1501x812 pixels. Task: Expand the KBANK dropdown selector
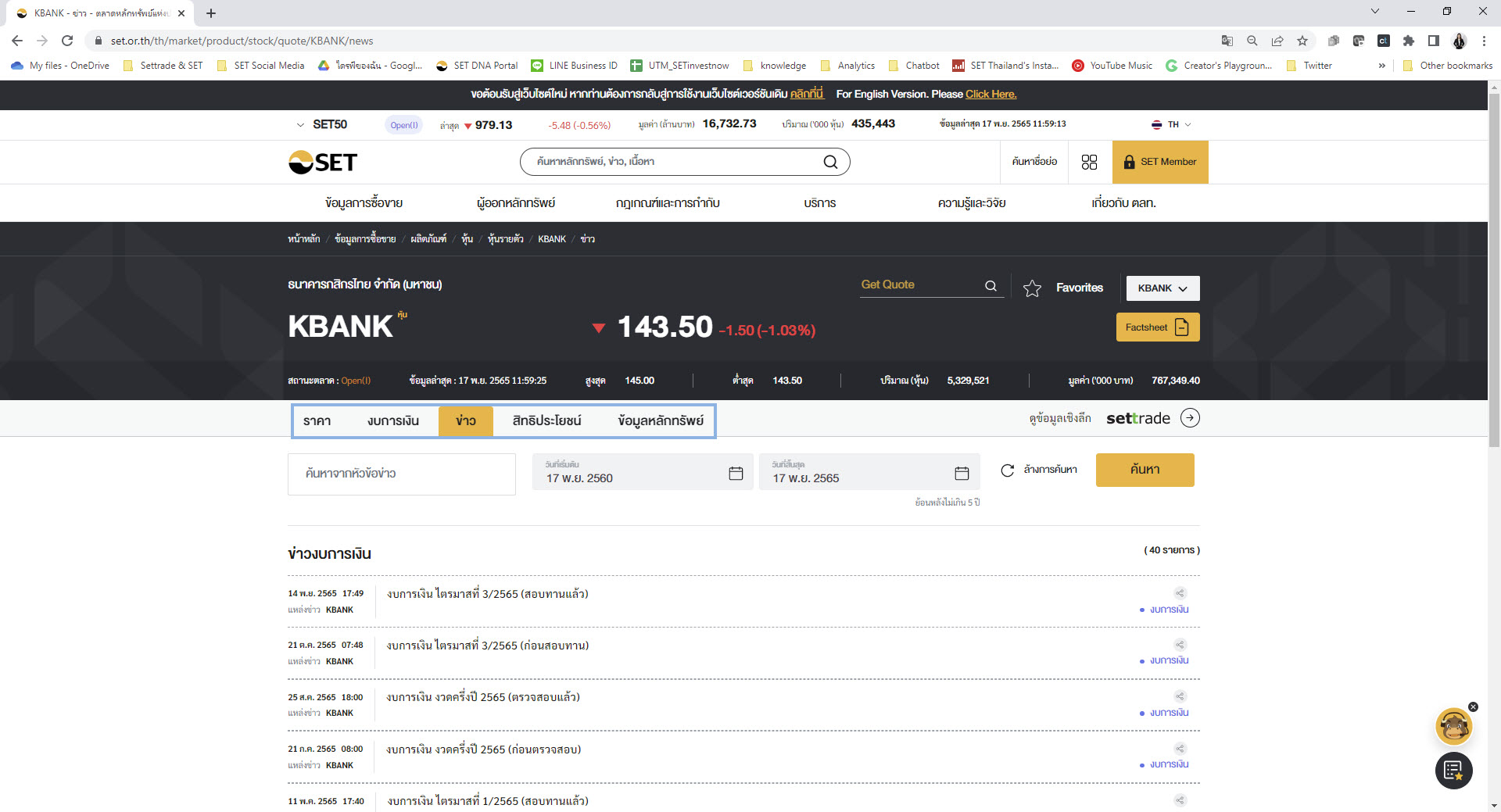pos(1162,288)
